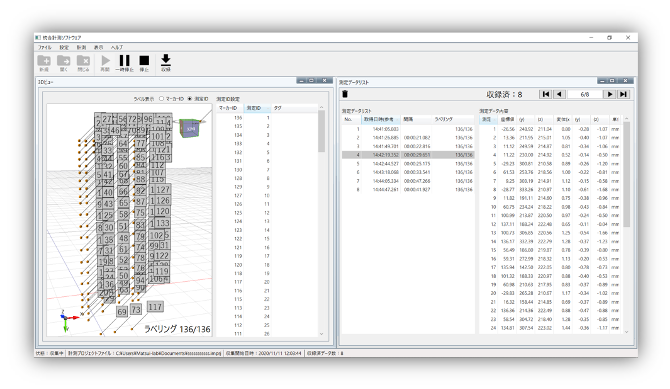
Task: Go to previous recorded data entry
Action: click(559, 94)
